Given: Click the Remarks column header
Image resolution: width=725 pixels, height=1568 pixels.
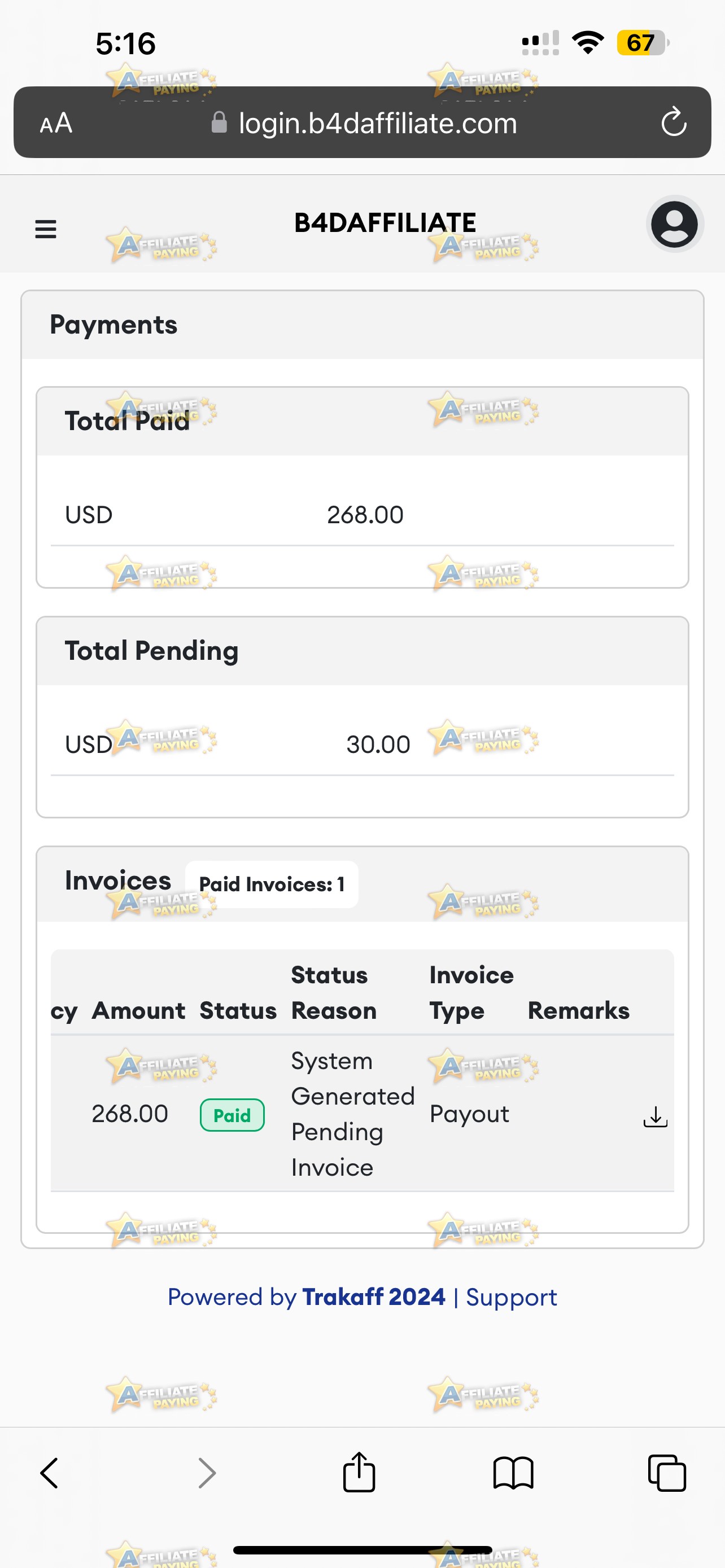Looking at the screenshot, I should 578,1010.
